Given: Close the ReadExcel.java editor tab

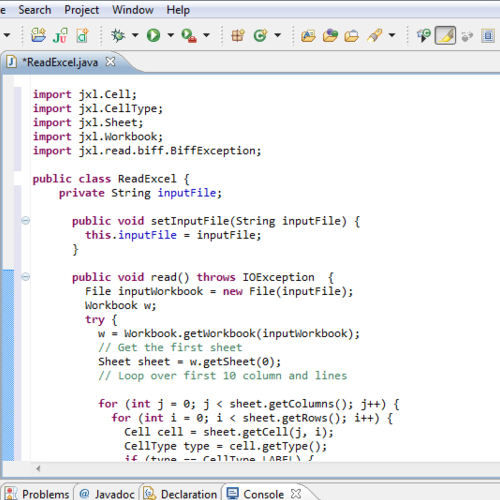Looking at the screenshot, I should pyautogui.click(x=110, y=62).
